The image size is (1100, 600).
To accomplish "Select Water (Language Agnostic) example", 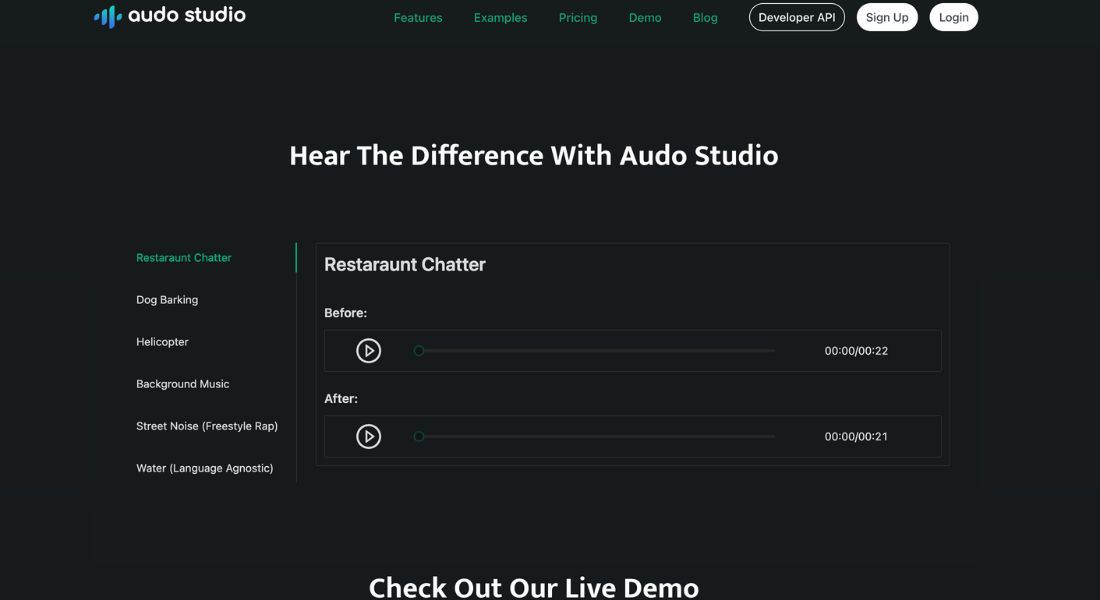I will pos(205,468).
